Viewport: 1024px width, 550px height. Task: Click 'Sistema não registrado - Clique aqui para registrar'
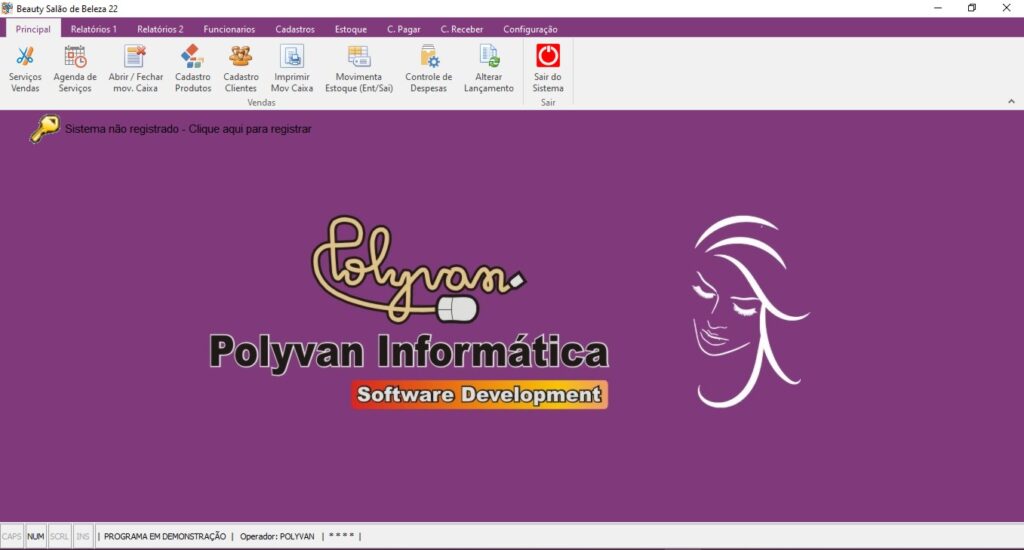[188, 129]
